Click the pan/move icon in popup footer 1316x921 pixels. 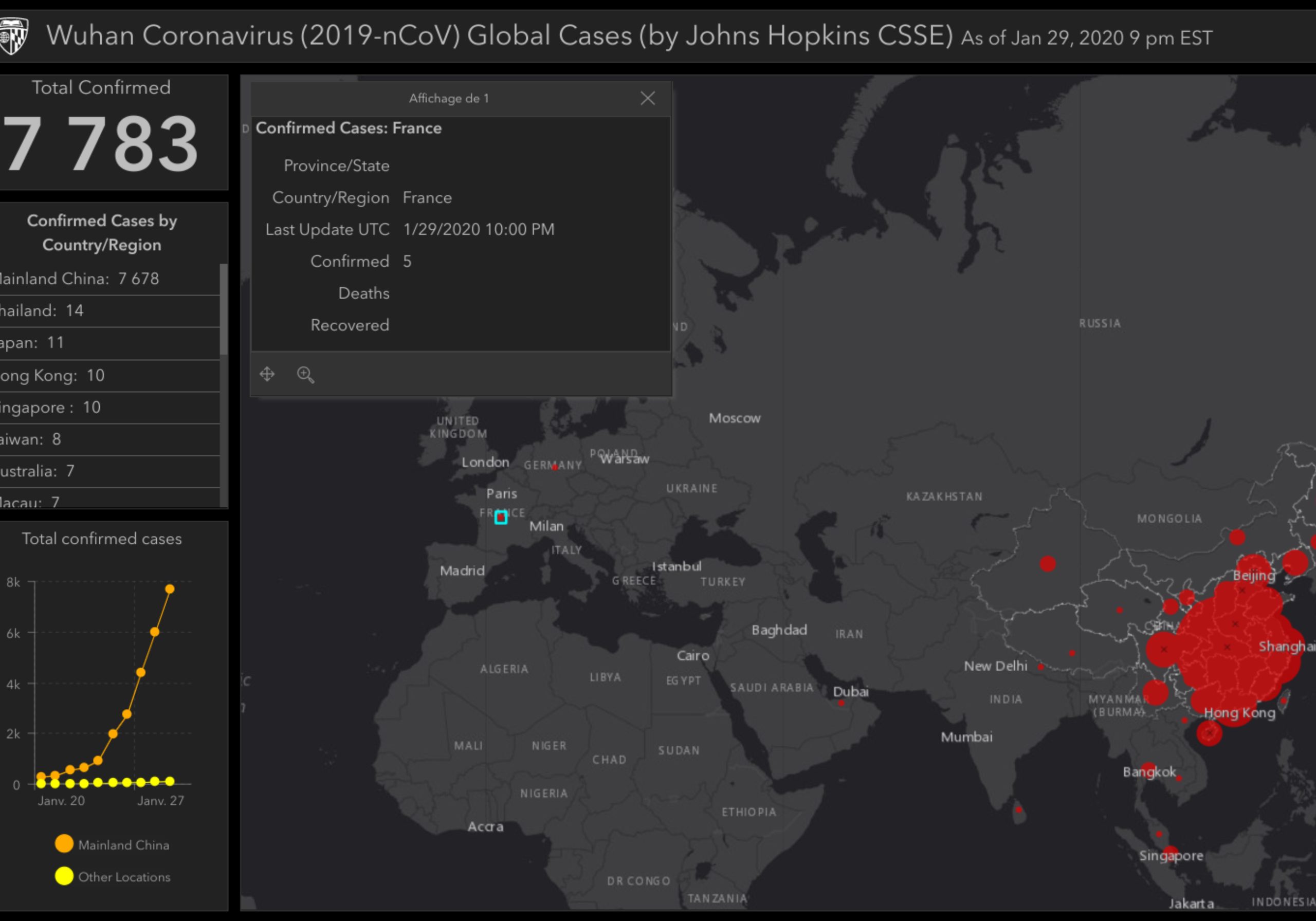[267, 374]
